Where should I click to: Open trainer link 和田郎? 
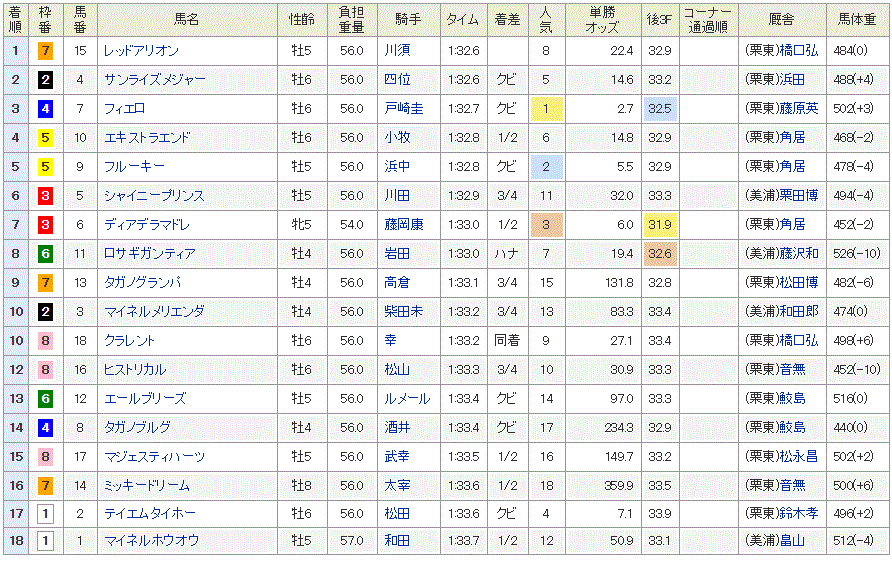click(798, 312)
